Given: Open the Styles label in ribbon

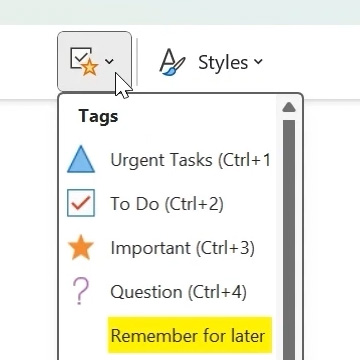Looking at the screenshot, I should [223, 62].
